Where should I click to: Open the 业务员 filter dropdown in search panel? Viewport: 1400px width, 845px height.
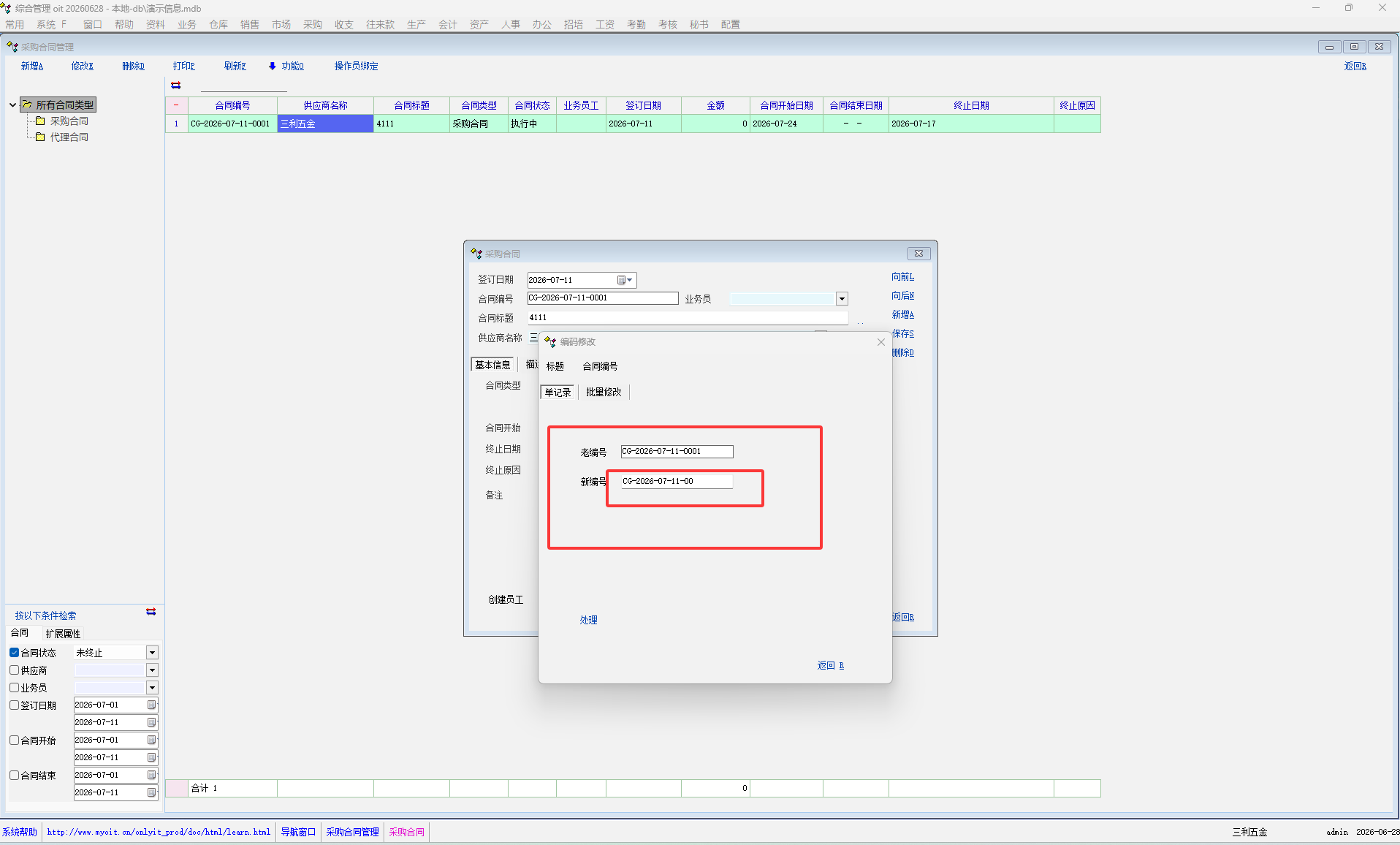coord(152,688)
